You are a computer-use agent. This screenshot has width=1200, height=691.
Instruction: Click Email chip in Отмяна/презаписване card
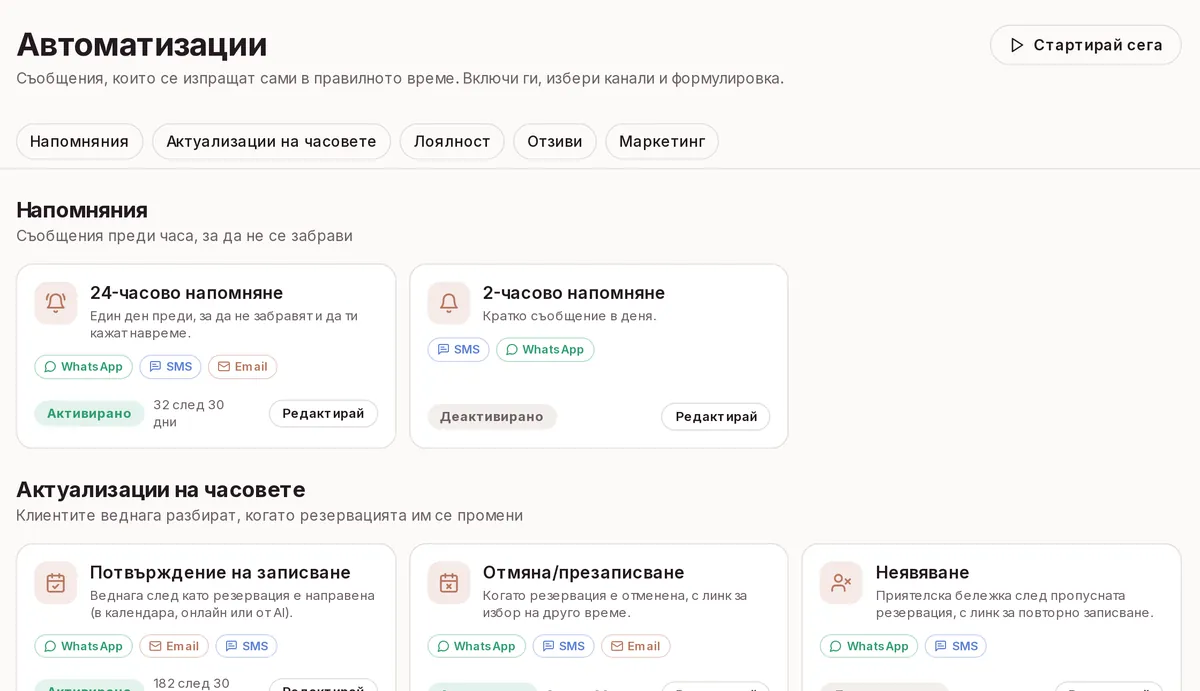click(635, 646)
